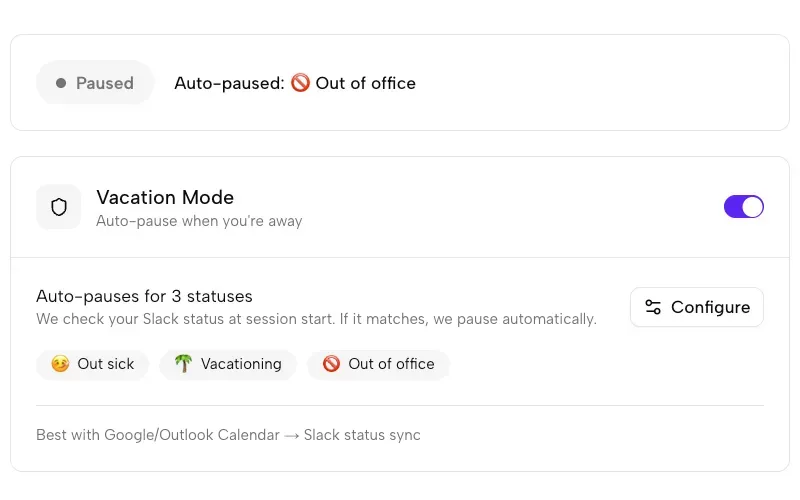
Task: Select the Vacationing status chip
Action: coord(228,364)
